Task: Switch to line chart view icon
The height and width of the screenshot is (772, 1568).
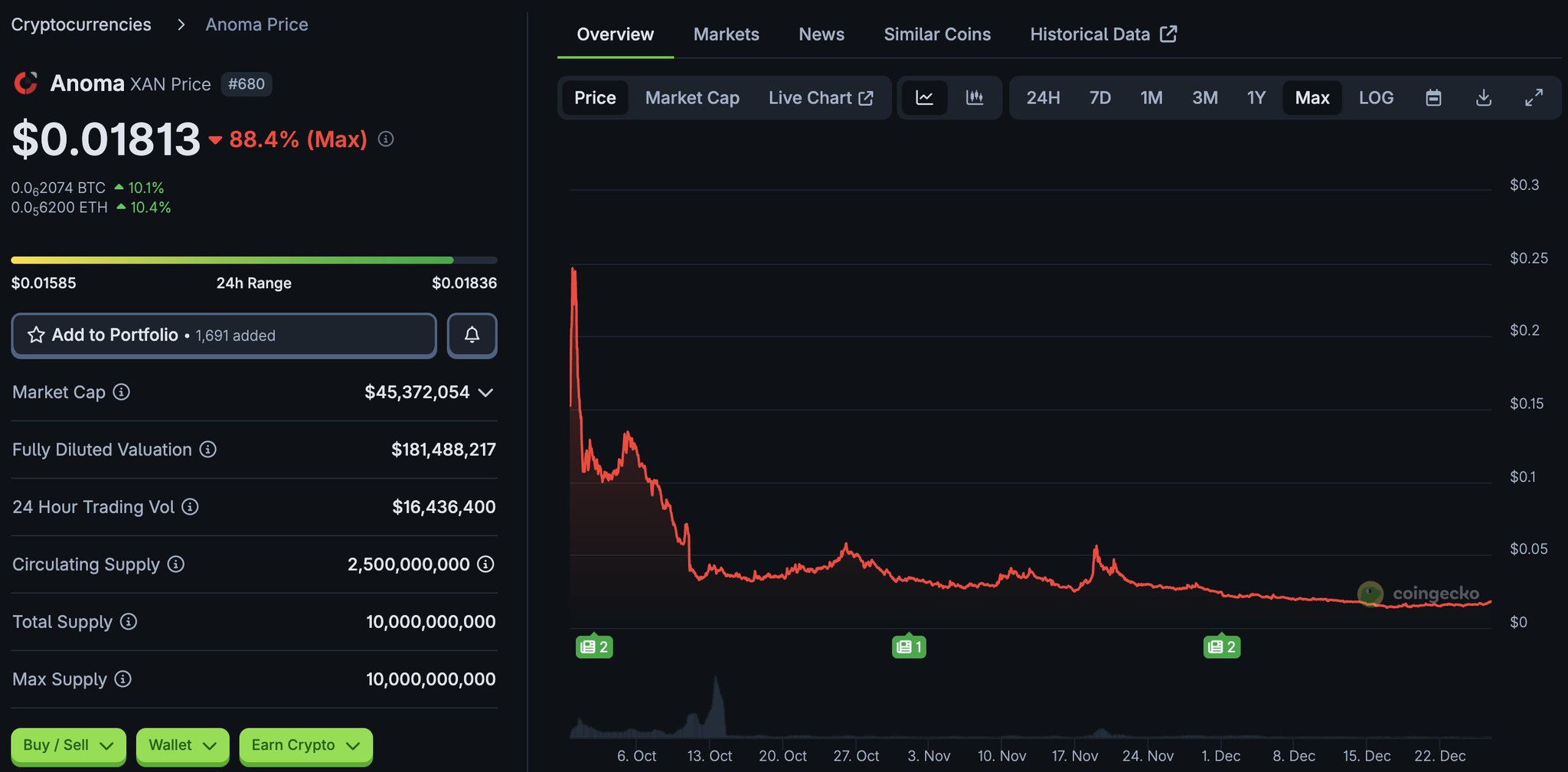Action: (924, 98)
